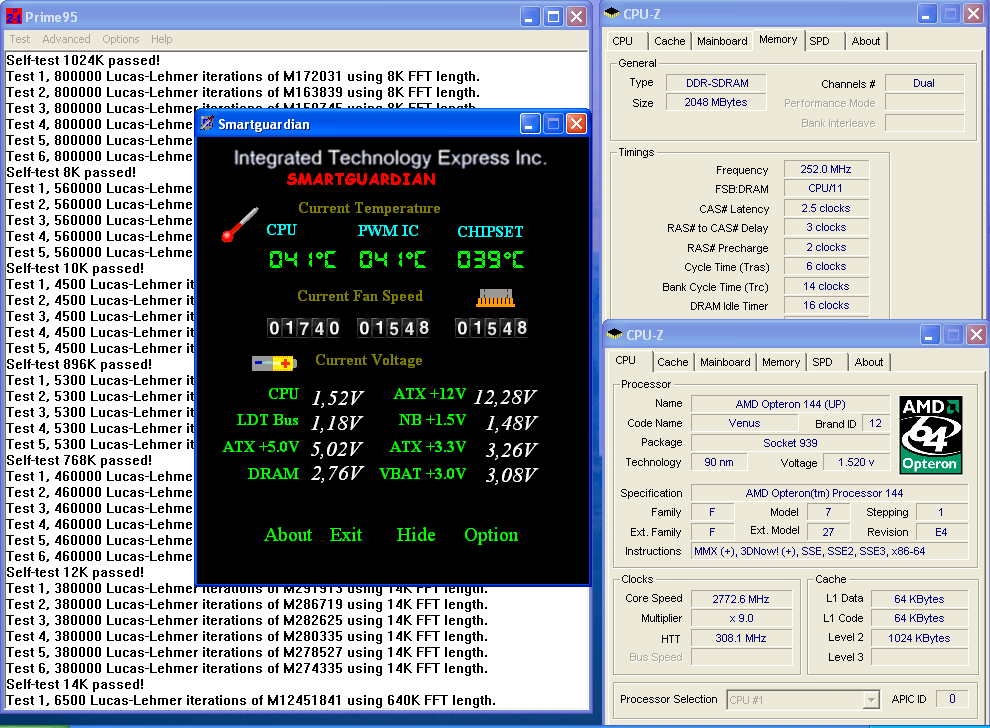
Task: Click the Exit button in Smartguardian
Action: coord(346,535)
